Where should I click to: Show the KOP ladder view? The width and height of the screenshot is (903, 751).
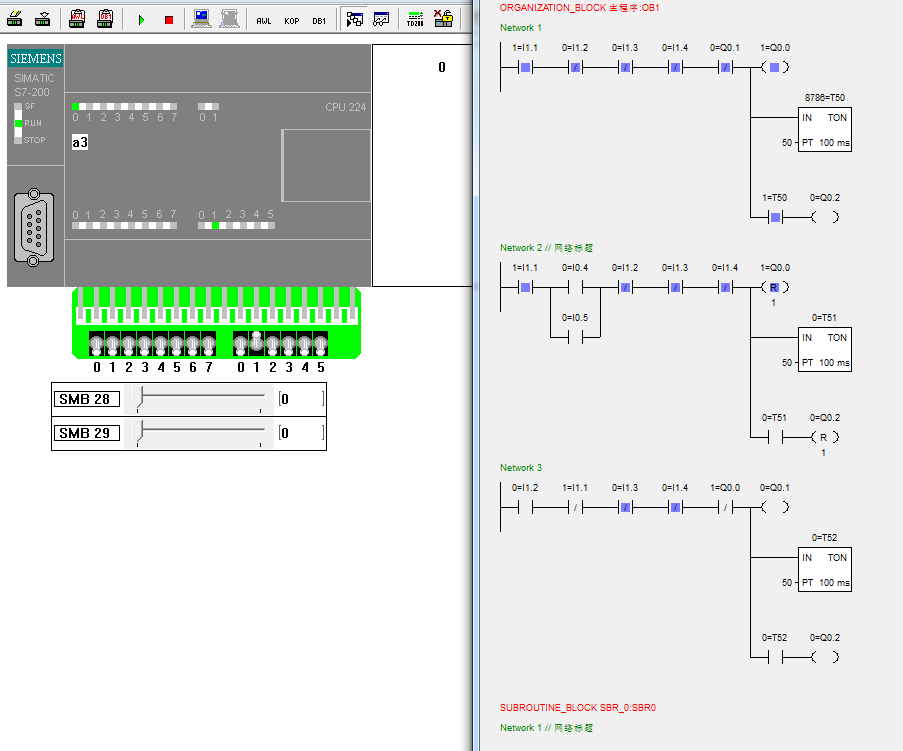(x=291, y=19)
